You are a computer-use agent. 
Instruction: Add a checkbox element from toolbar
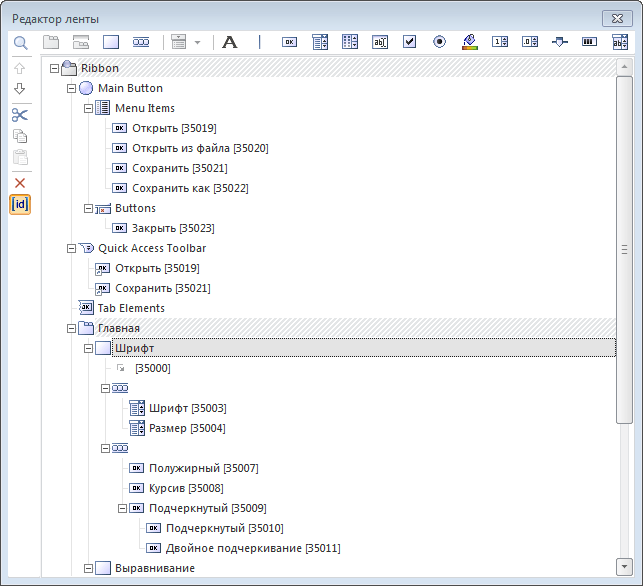click(x=409, y=42)
